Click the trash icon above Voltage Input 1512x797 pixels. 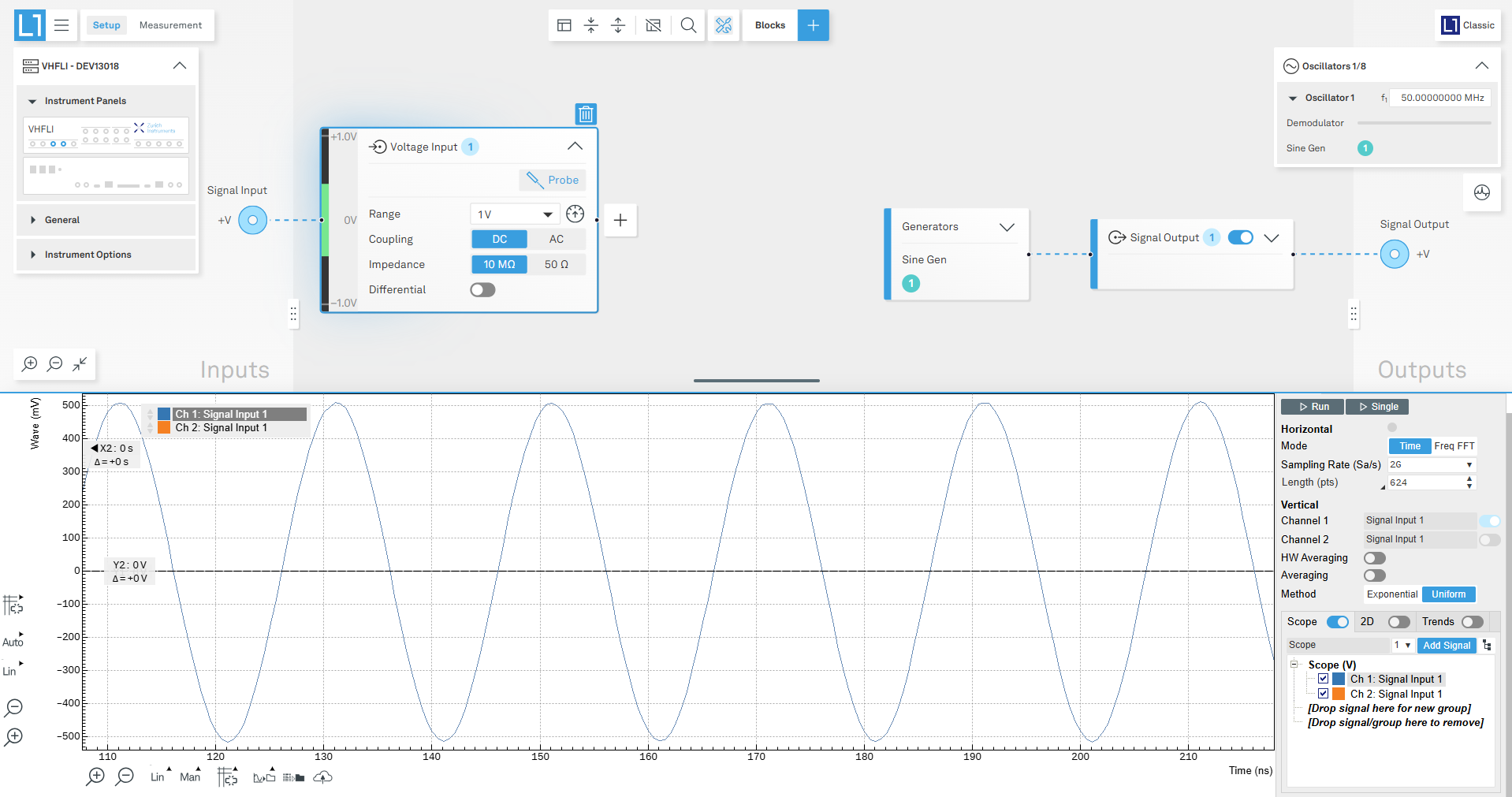(x=586, y=114)
